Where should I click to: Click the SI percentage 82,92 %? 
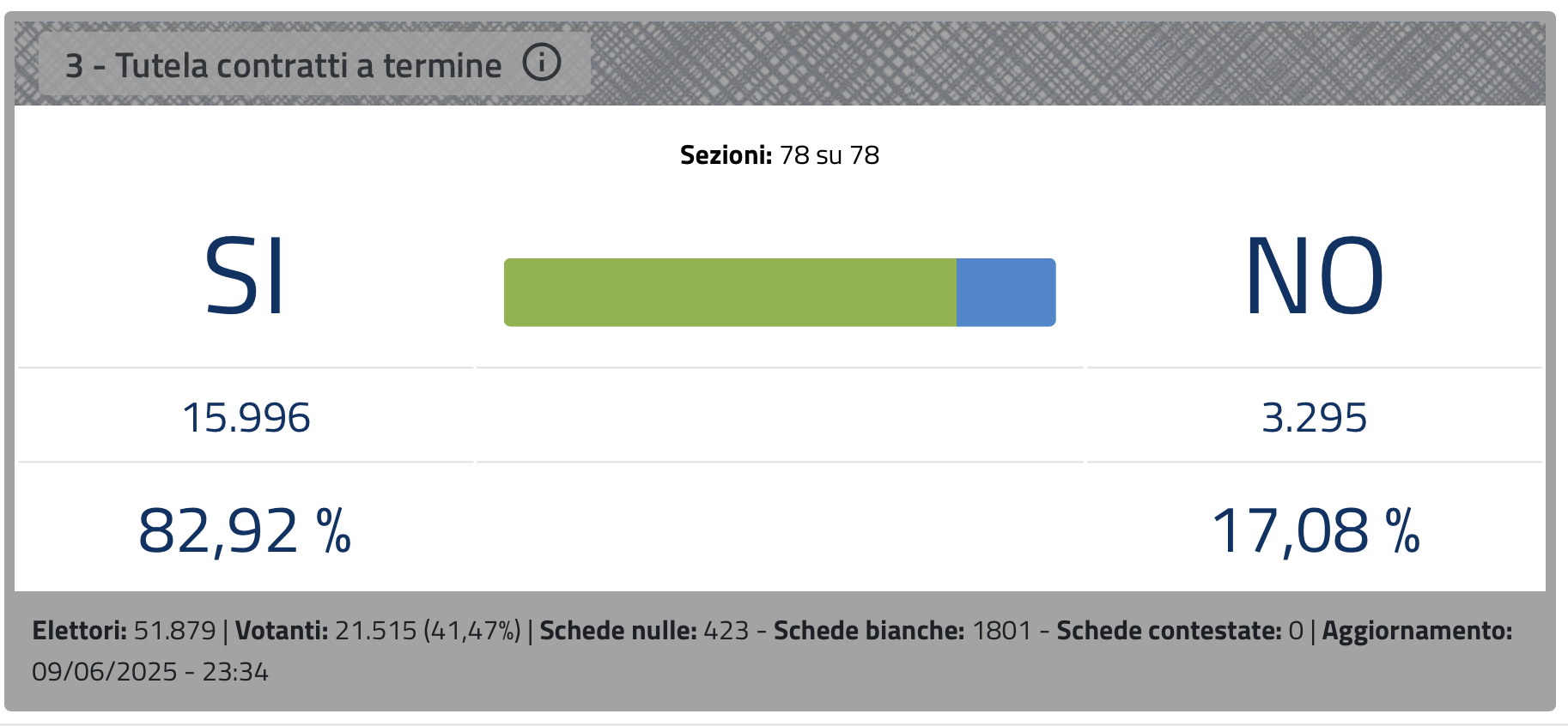point(246,530)
